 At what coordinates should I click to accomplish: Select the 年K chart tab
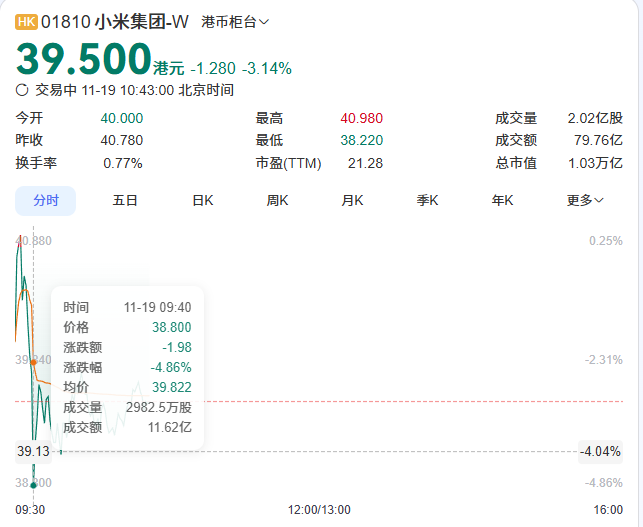[x=502, y=201]
